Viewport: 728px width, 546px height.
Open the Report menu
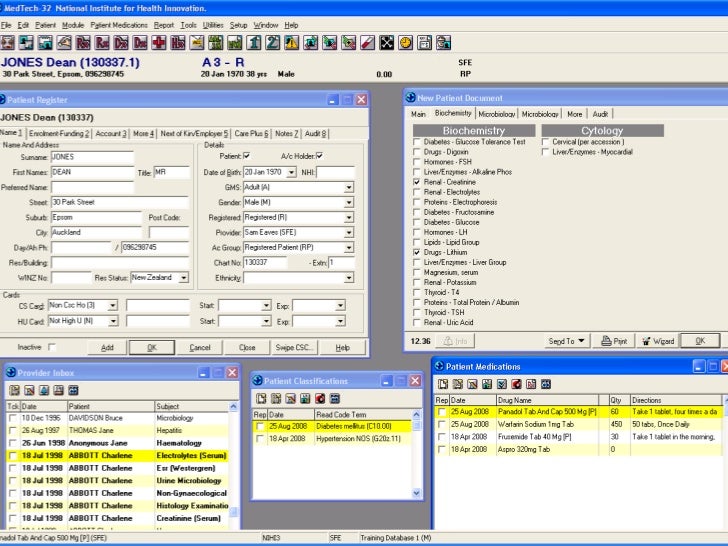[164, 25]
